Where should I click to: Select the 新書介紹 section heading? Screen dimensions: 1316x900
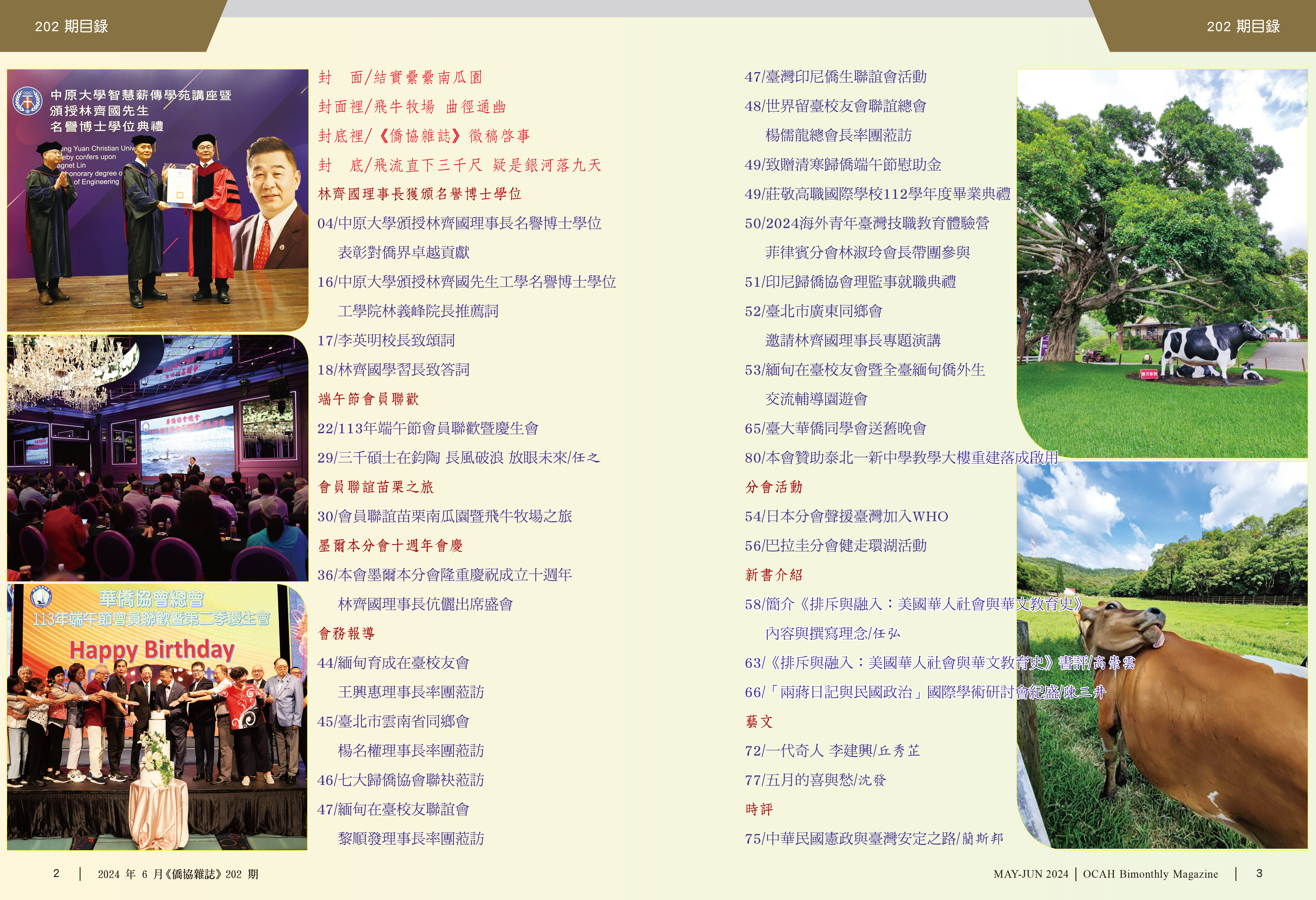coord(774,575)
